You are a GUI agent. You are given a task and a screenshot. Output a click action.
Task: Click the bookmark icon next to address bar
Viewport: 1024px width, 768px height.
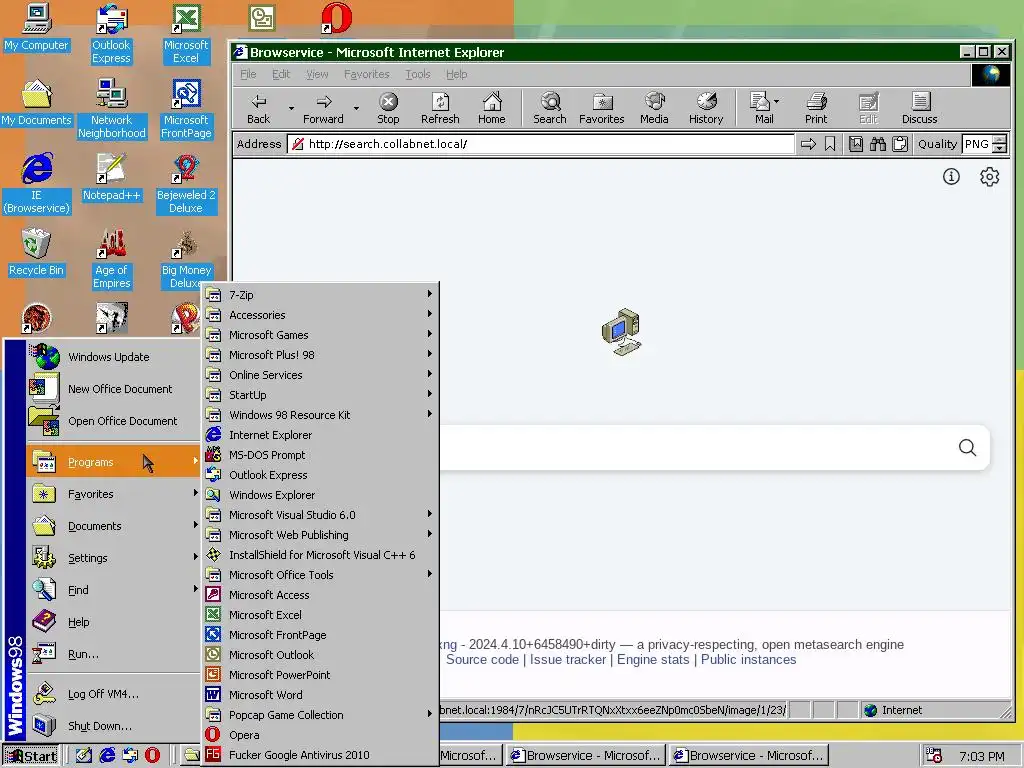pos(830,144)
